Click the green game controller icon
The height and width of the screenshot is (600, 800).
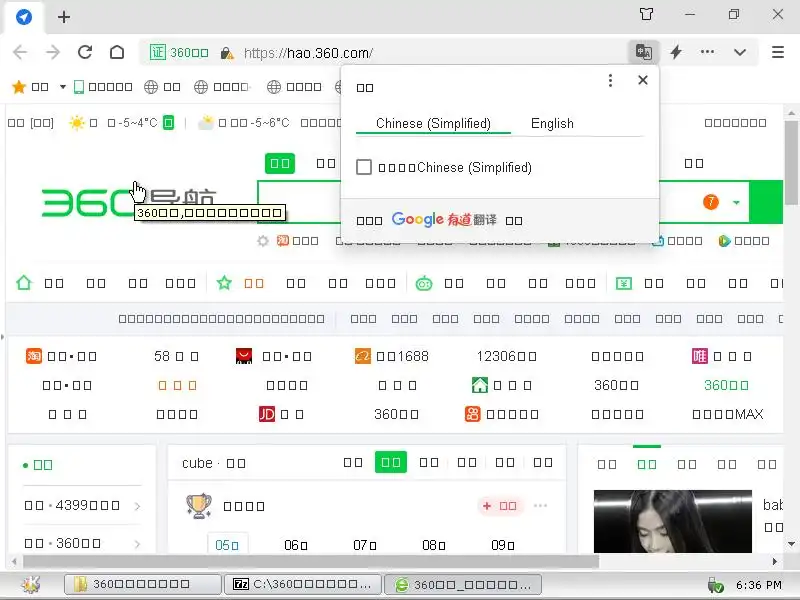click(424, 283)
